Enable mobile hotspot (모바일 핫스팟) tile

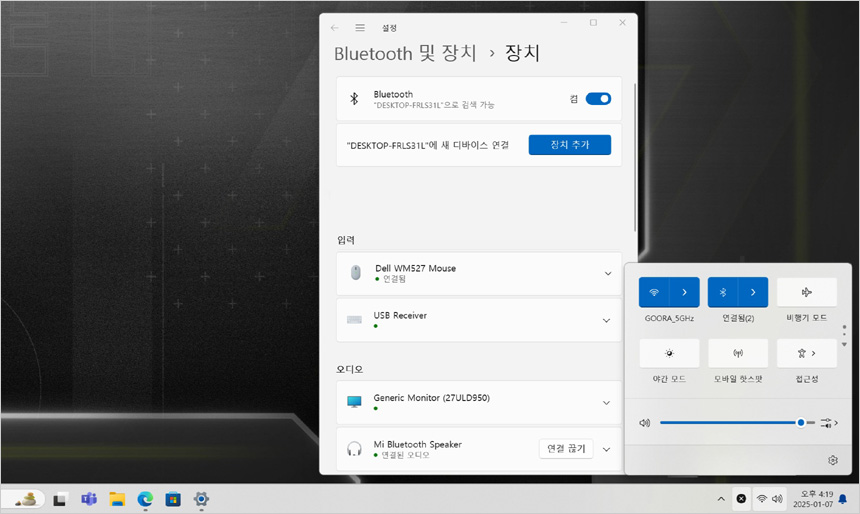(x=738, y=353)
